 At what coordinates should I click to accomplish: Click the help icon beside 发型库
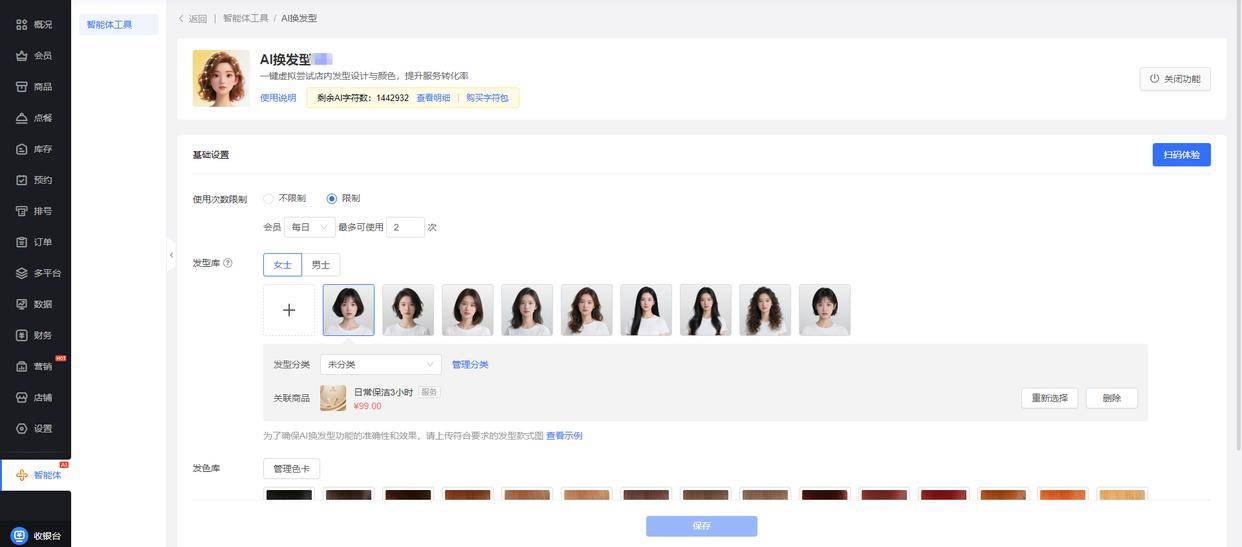click(x=228, y=264)
